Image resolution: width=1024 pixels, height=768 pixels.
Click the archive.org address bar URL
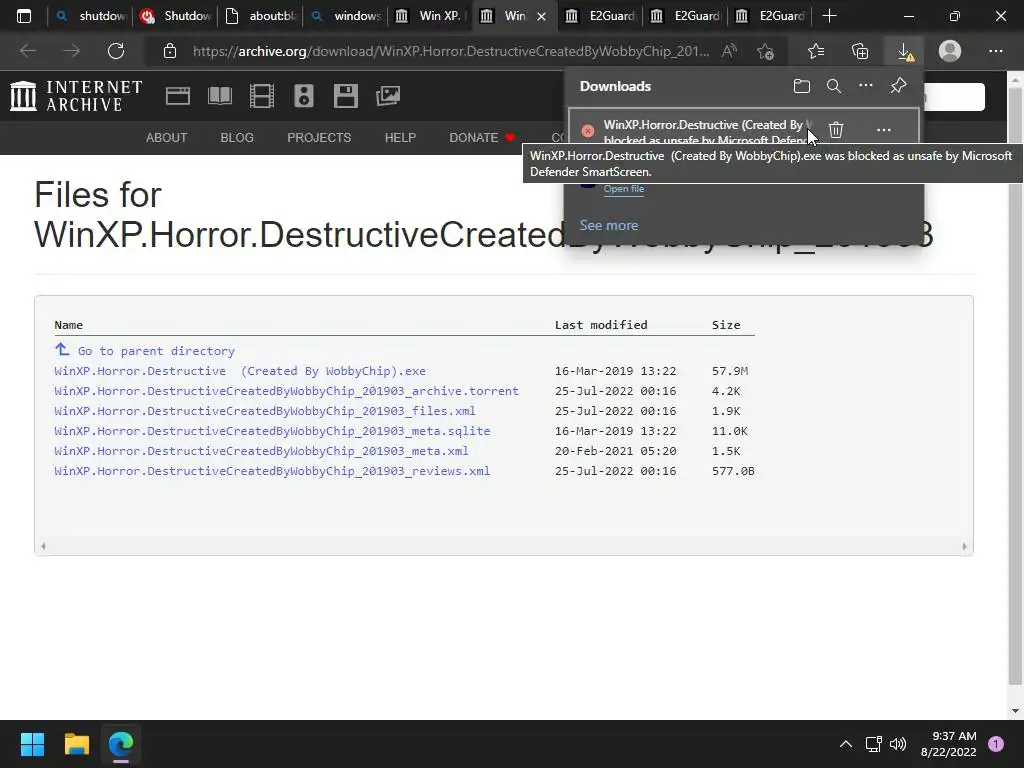pos(451,51)
